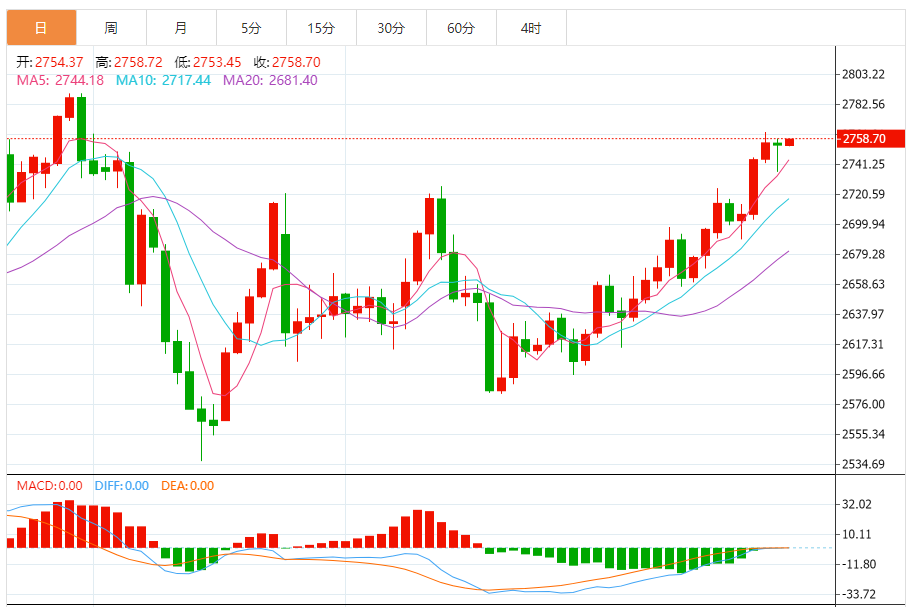Click the 32.02 MACD axis label
912x607 pixels.
857,504
